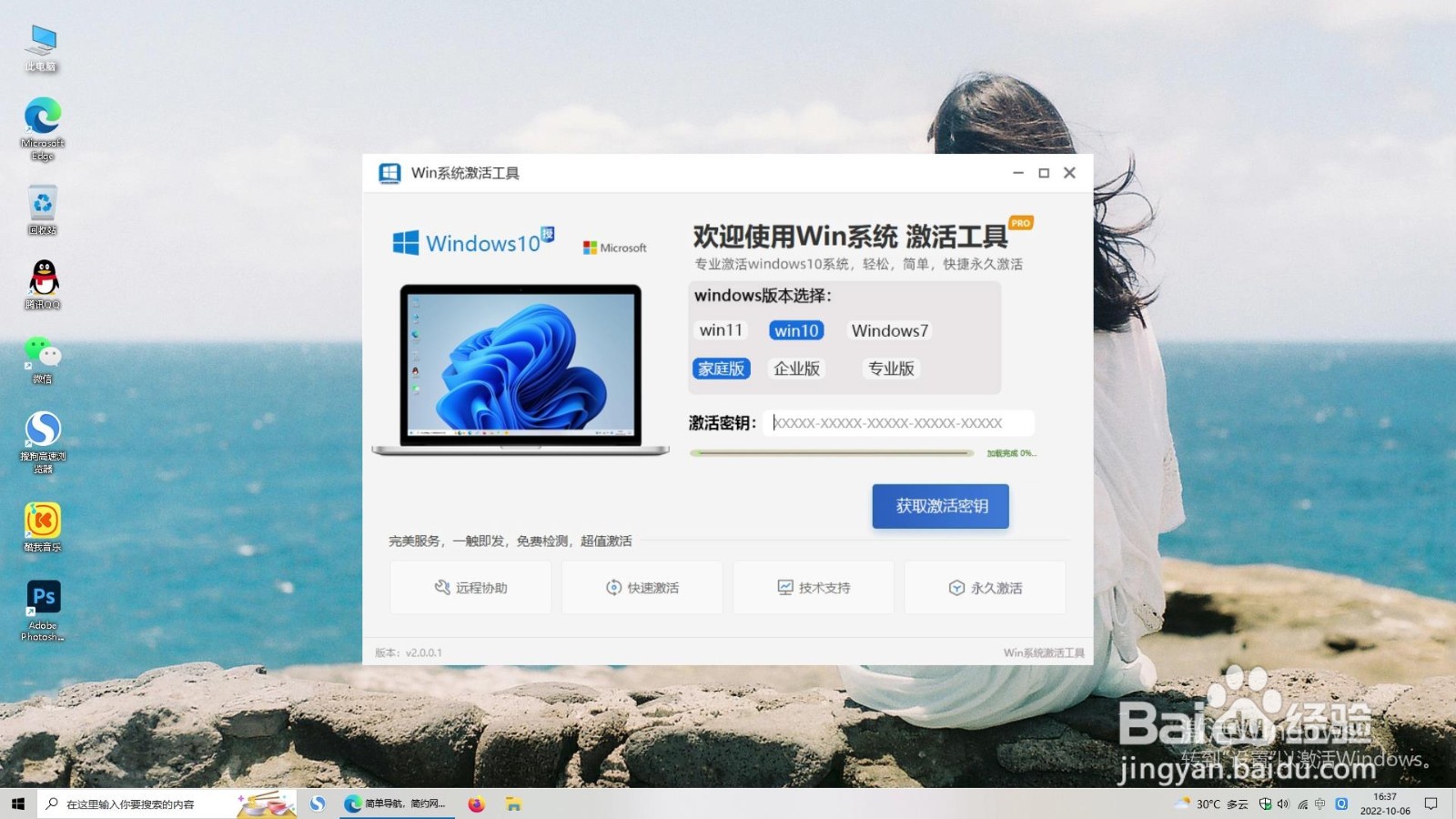Open the network Wi-Fi tray icon
This screenshot has width=1456, height=819.
click(x=1302, y=804)
